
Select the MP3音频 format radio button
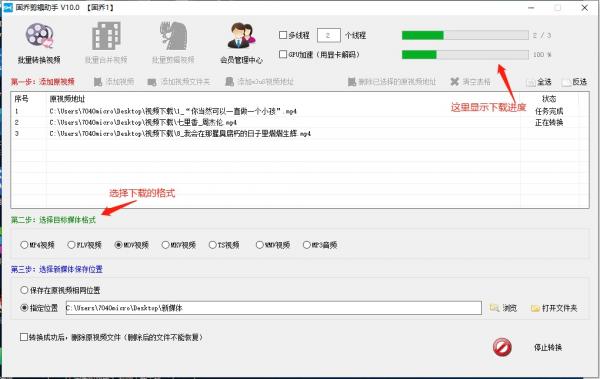coord(307,245)
